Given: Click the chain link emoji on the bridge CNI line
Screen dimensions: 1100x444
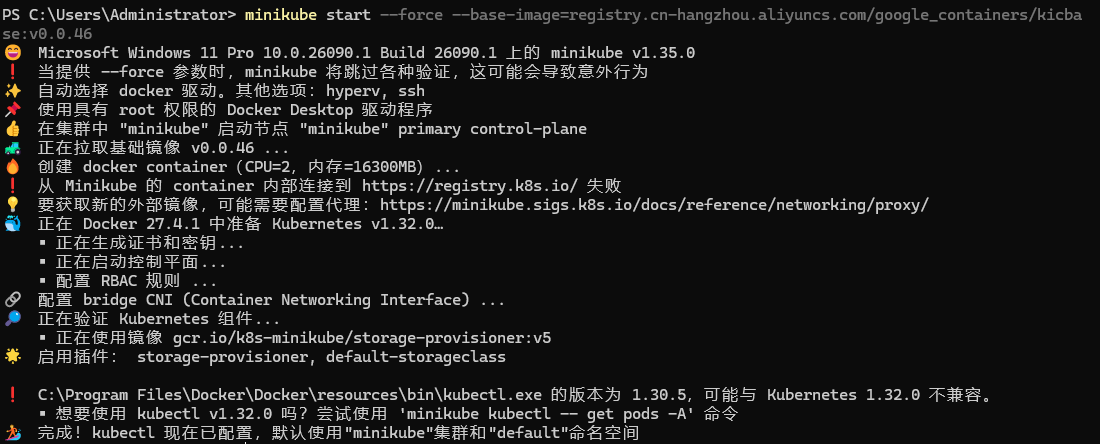Looking at the screenshot, I should (12, 300).
